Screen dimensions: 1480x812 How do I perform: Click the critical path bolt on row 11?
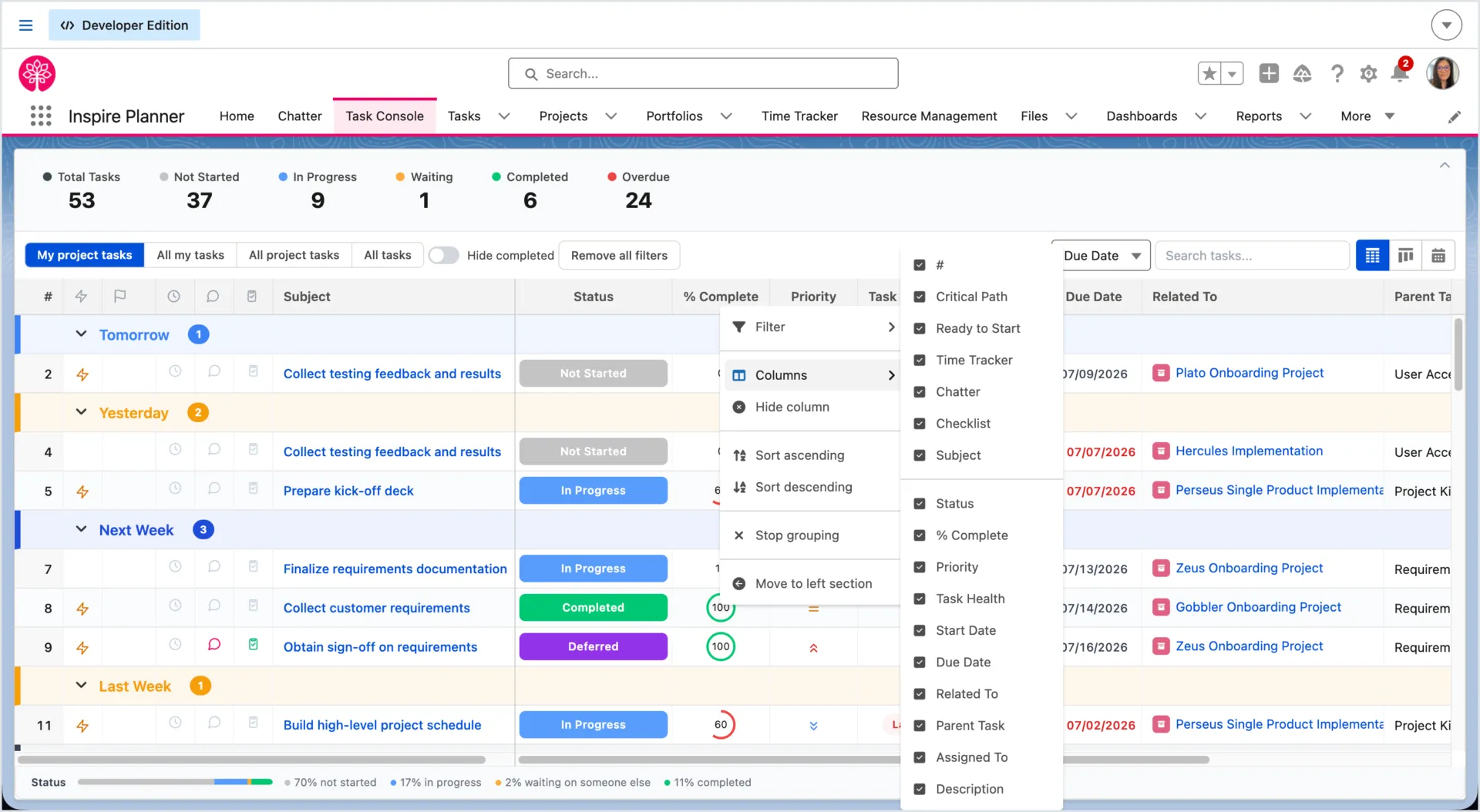(x=82, y=726)
